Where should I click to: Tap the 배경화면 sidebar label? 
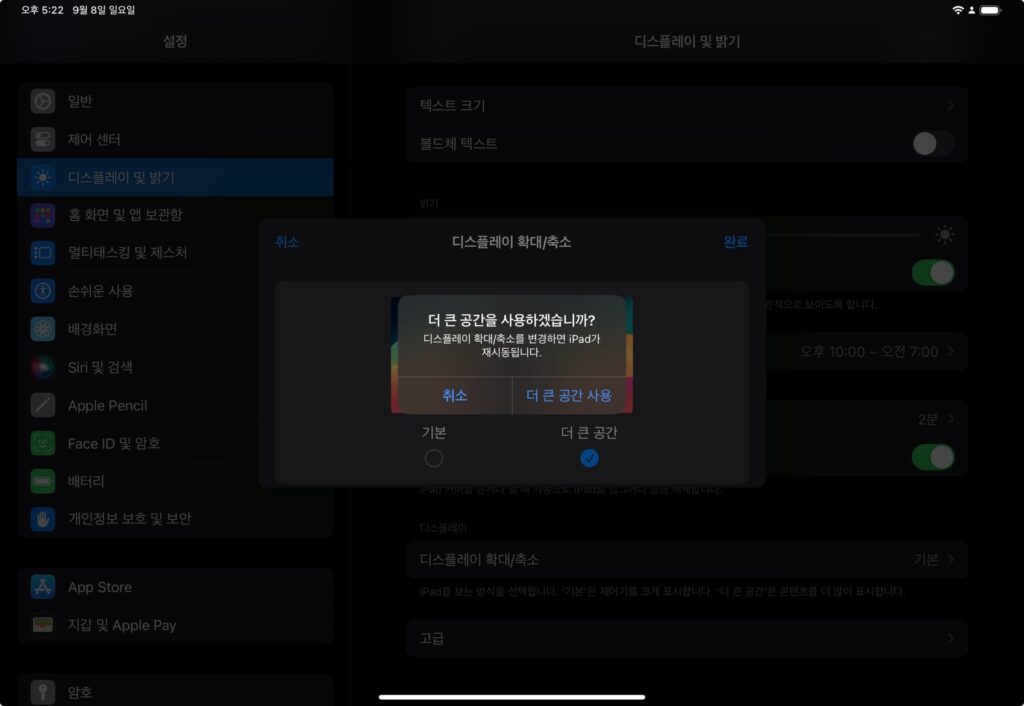92,329
